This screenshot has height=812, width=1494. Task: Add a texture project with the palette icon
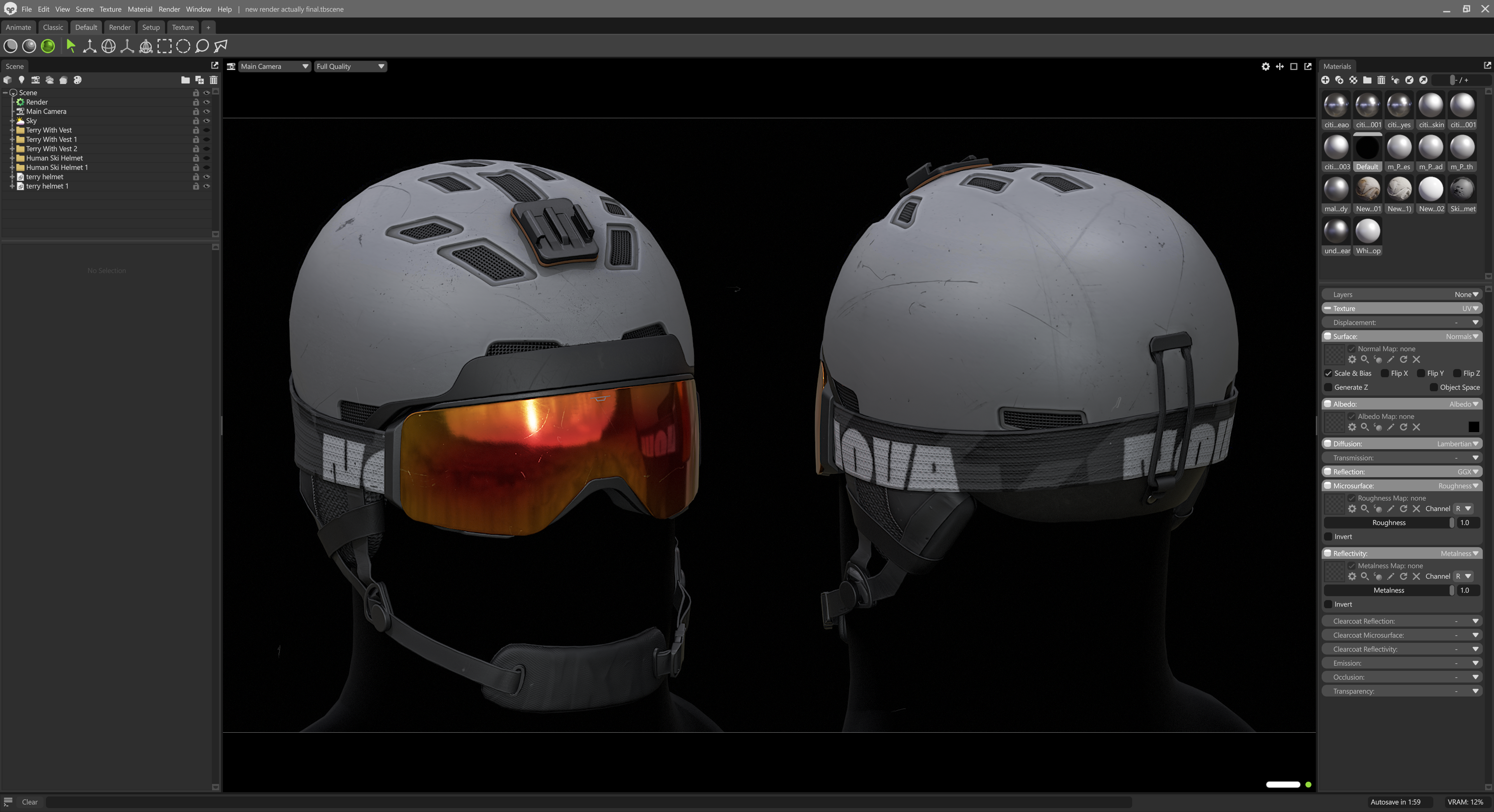click(x=78, y=80)
